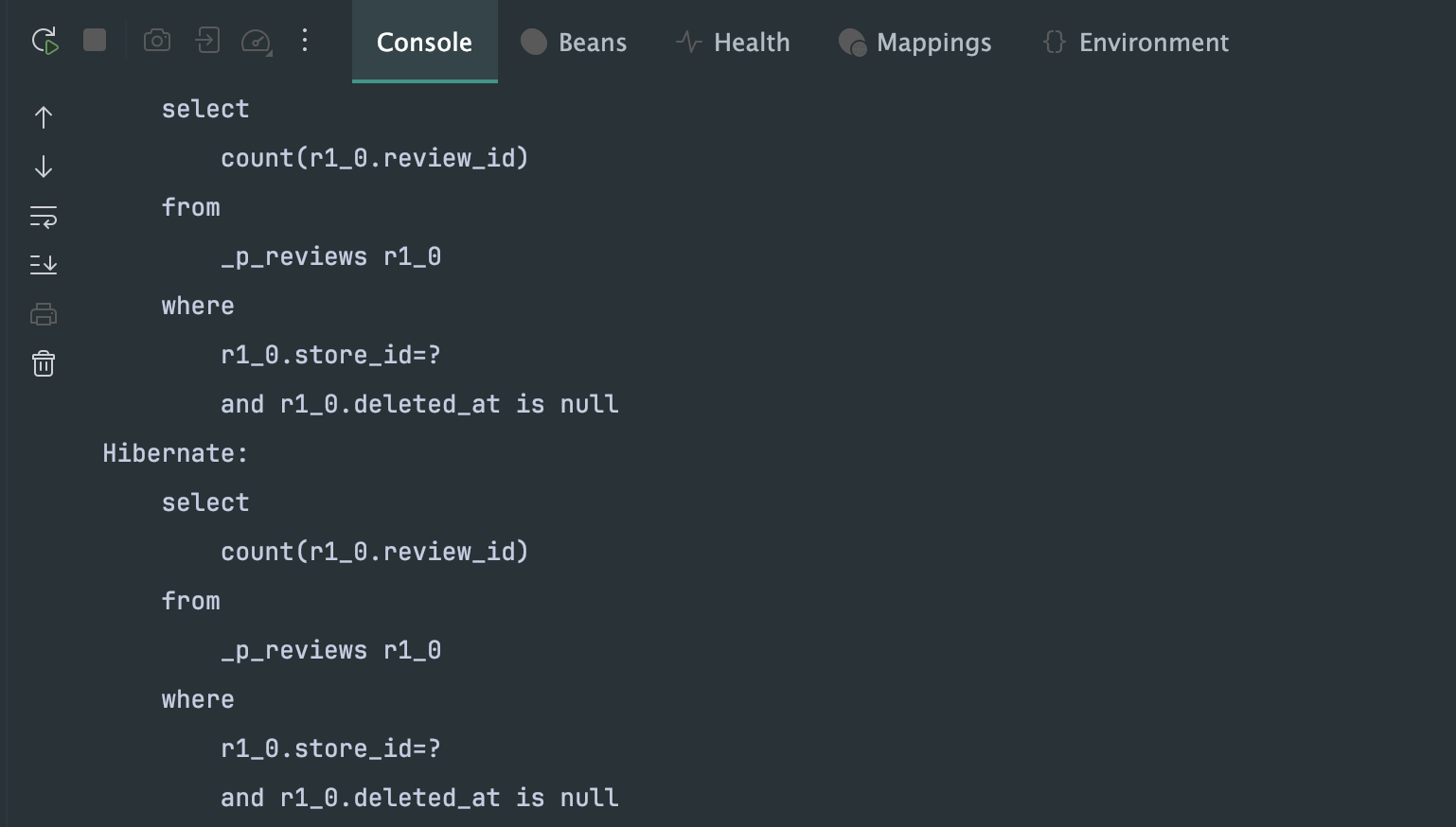Click the first 'select' keyword at top
Image resolution: width=1456 pixels, height=827 pixels.
[205, 109]
